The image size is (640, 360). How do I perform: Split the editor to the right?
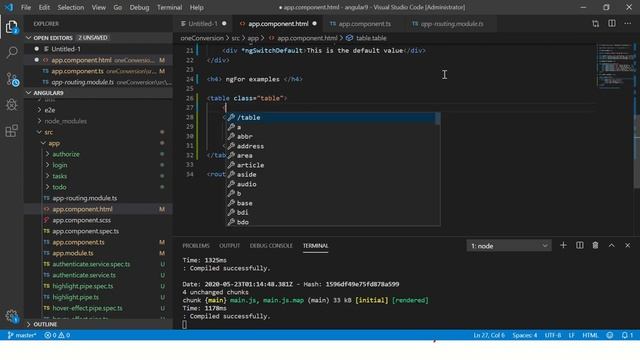(611, 24)
